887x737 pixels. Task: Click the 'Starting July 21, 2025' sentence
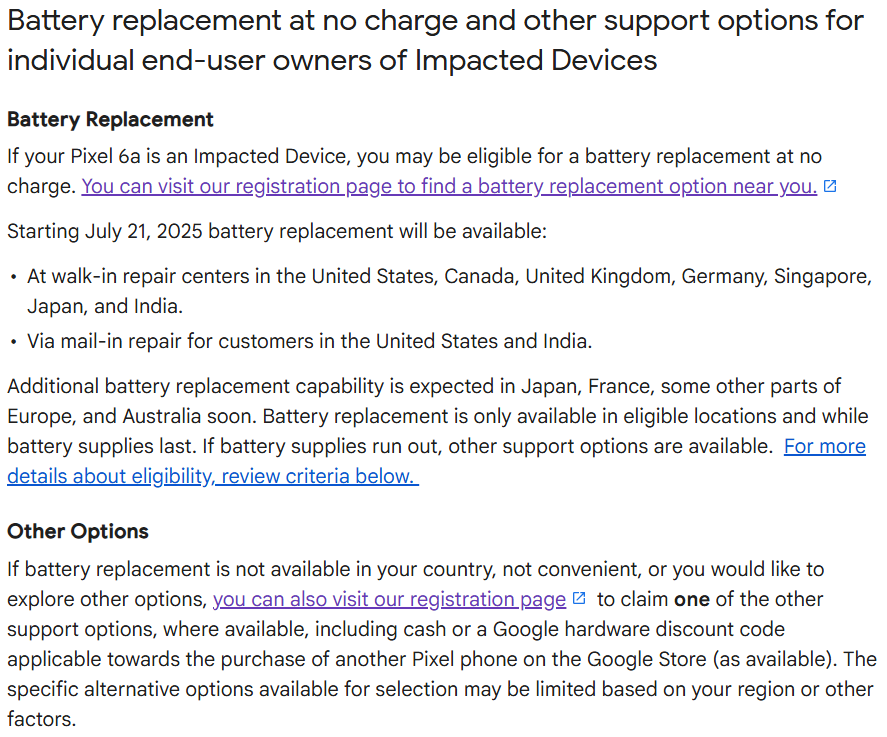(x=277, y=231)
